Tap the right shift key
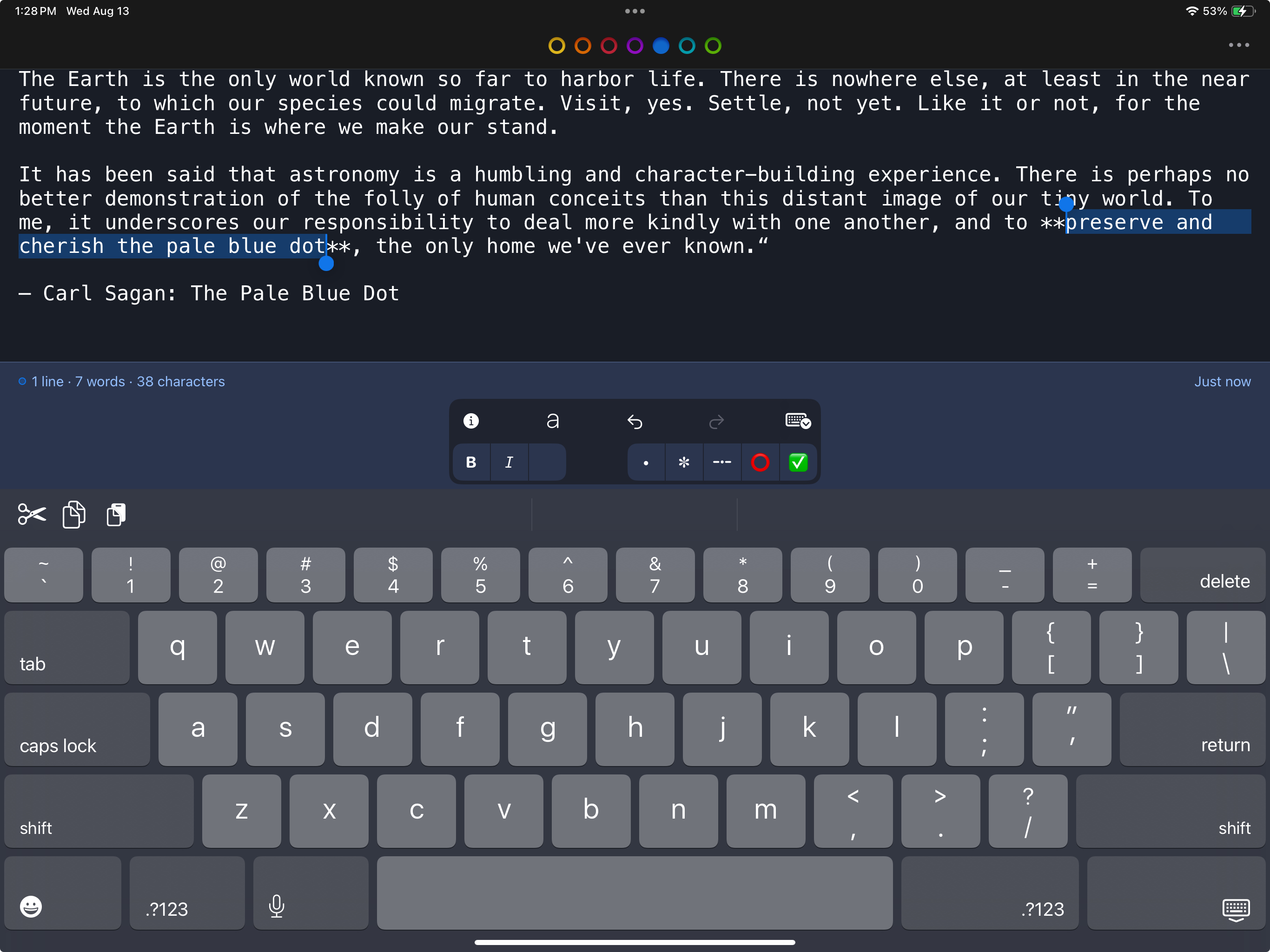 pyautogui.click(x=1171, y=811)
